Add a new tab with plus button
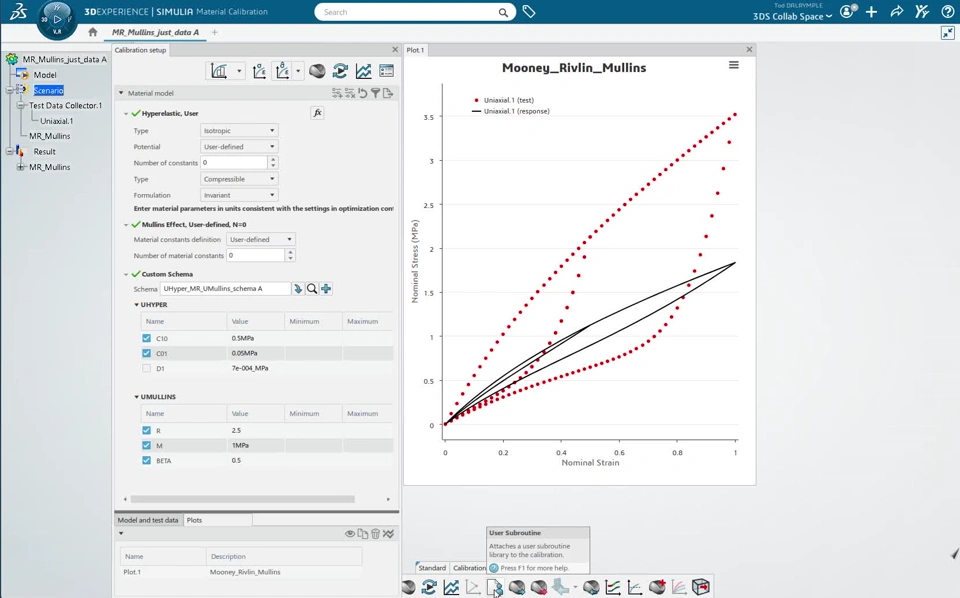 coord(214,32)
